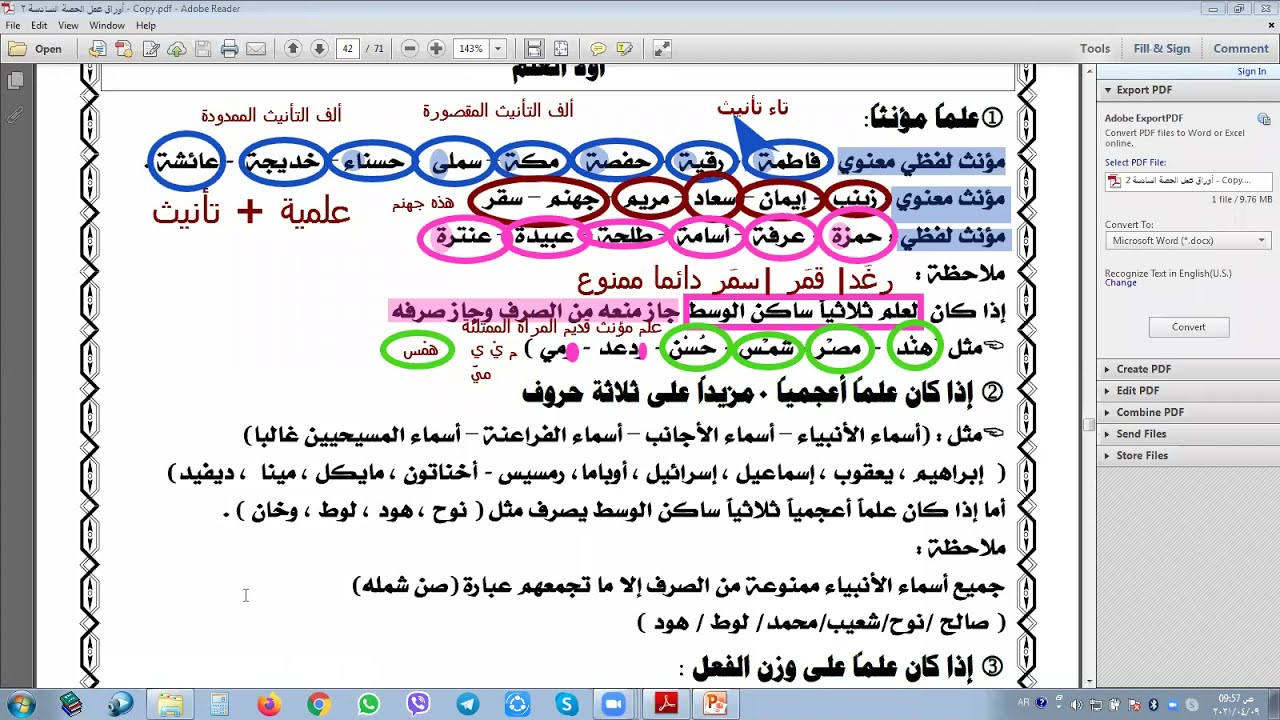Open Firefox from the taskbar
Screen dimensions: 1280x720
(269, 705)
